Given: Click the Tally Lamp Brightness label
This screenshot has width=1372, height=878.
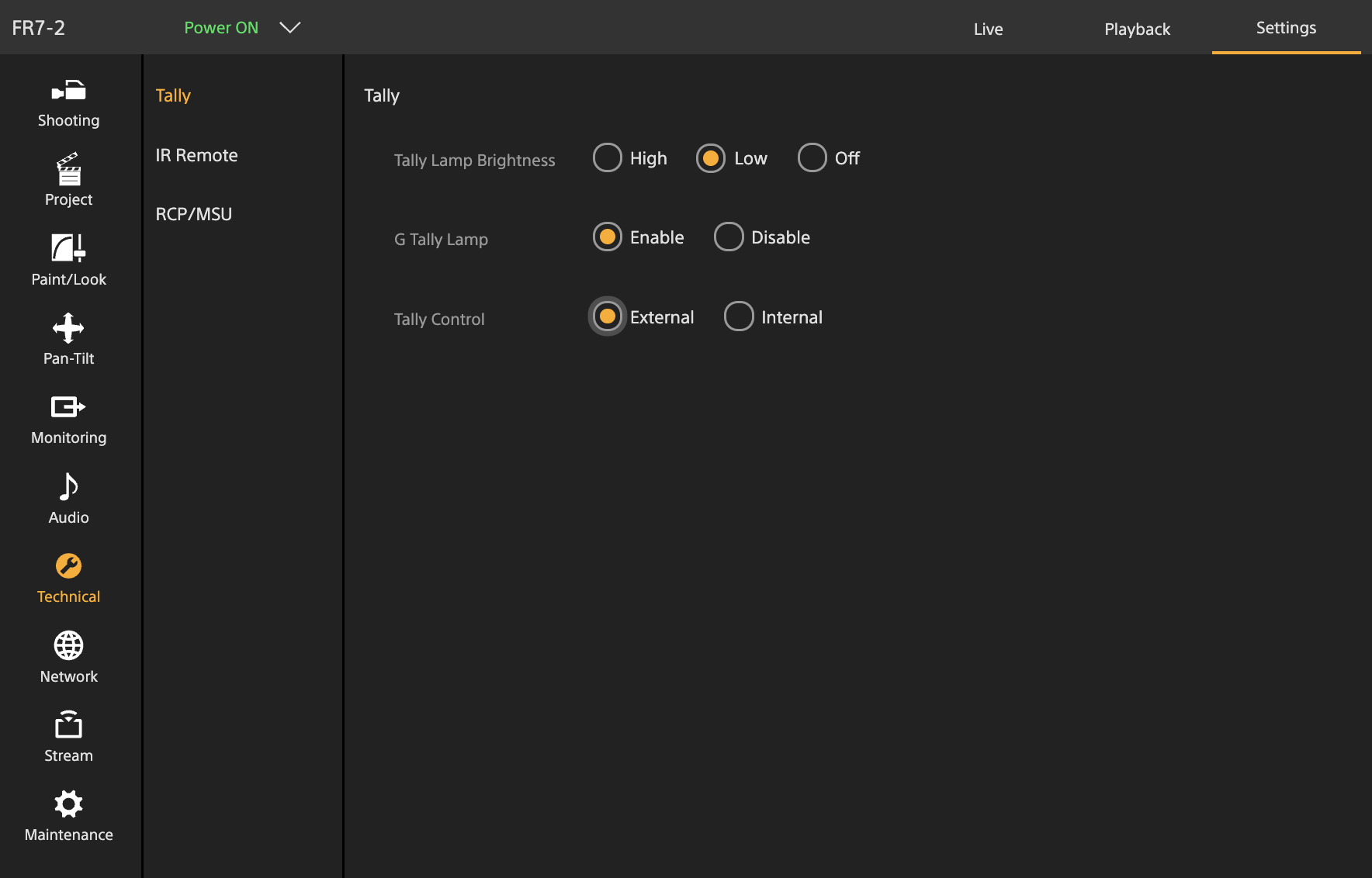Looking at the screenshot, I should pos(474,161).
